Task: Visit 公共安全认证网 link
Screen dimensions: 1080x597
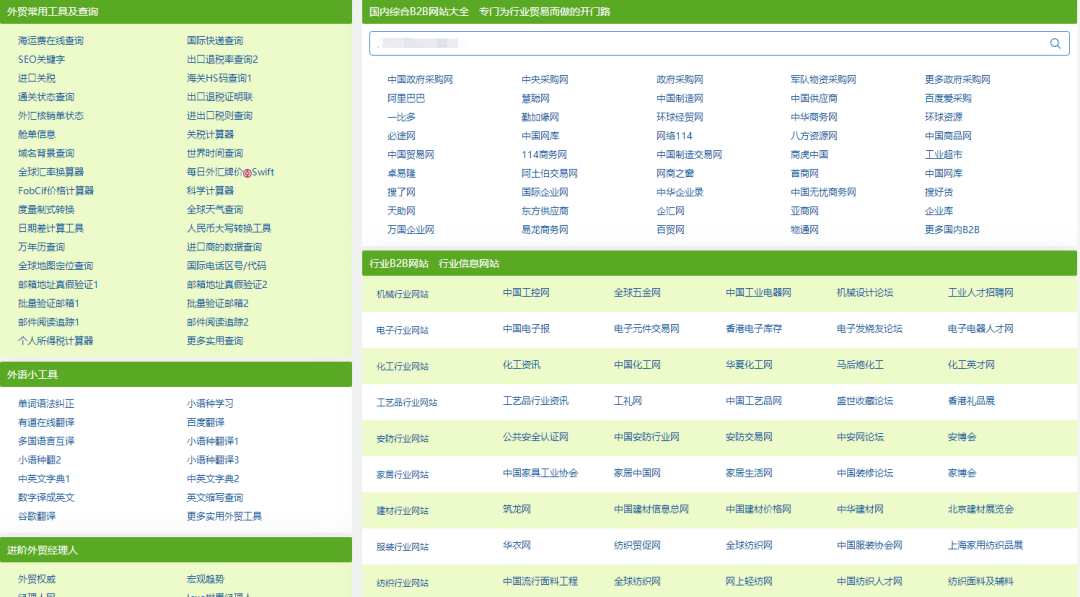Action: [535, 437]
